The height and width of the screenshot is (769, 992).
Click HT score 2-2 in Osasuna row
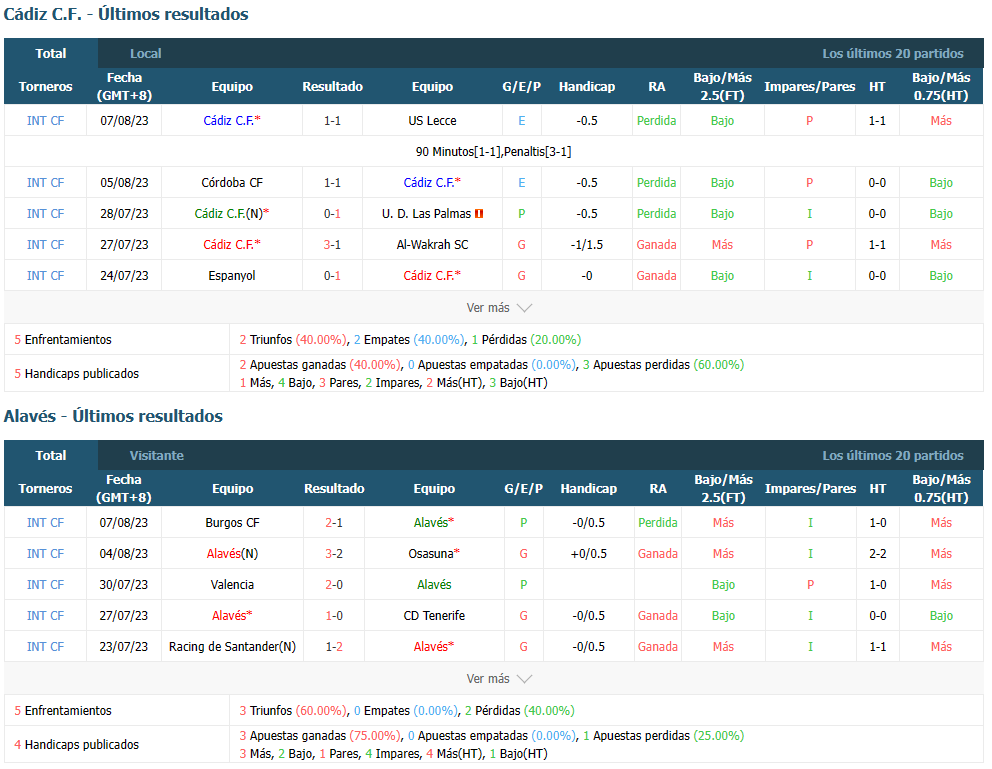(x=877, y=553)
